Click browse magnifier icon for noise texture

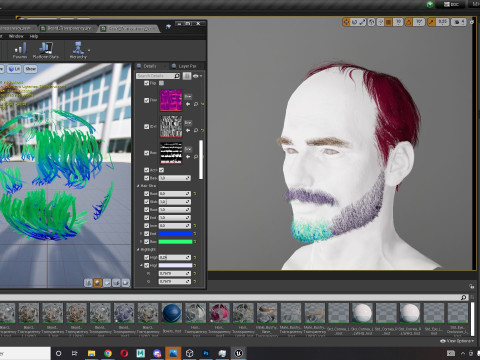pos(196,130)
